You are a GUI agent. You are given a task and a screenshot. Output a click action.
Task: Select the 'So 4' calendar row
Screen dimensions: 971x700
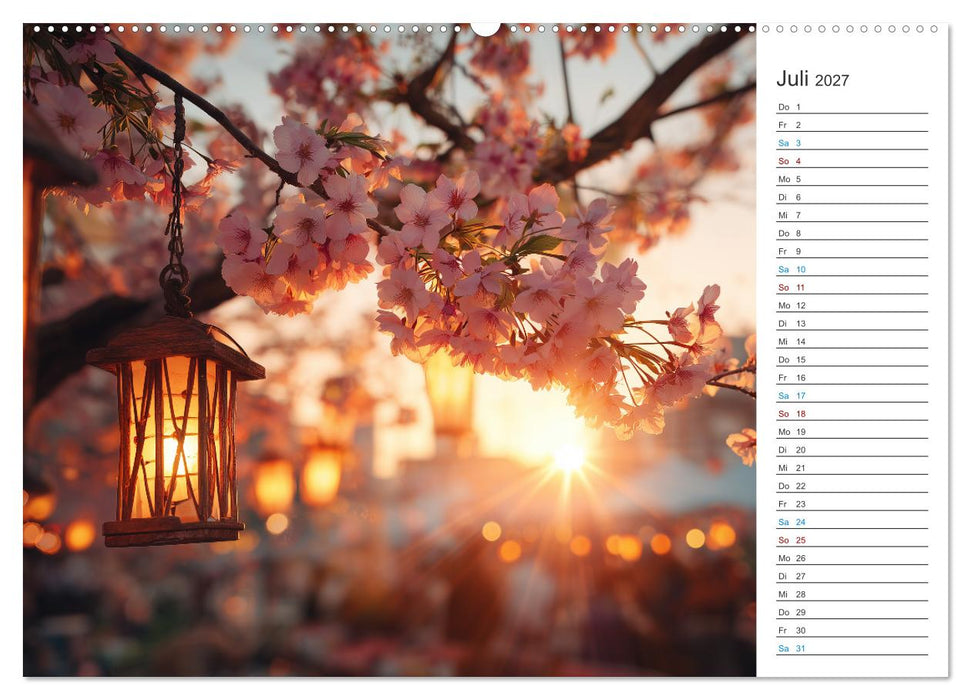click(852, 160)
